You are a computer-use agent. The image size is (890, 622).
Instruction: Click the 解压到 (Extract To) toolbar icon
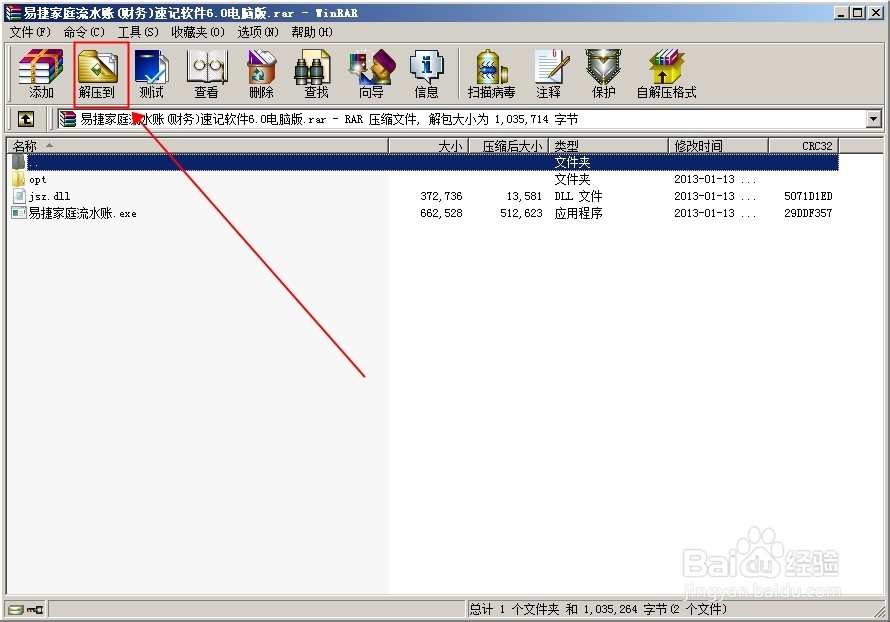click(x=97, y=74)
